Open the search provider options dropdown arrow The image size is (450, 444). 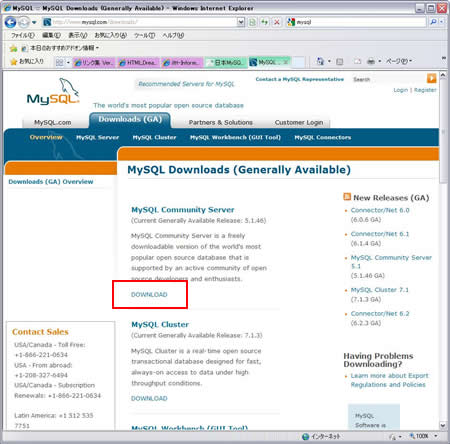coord(442,22)
